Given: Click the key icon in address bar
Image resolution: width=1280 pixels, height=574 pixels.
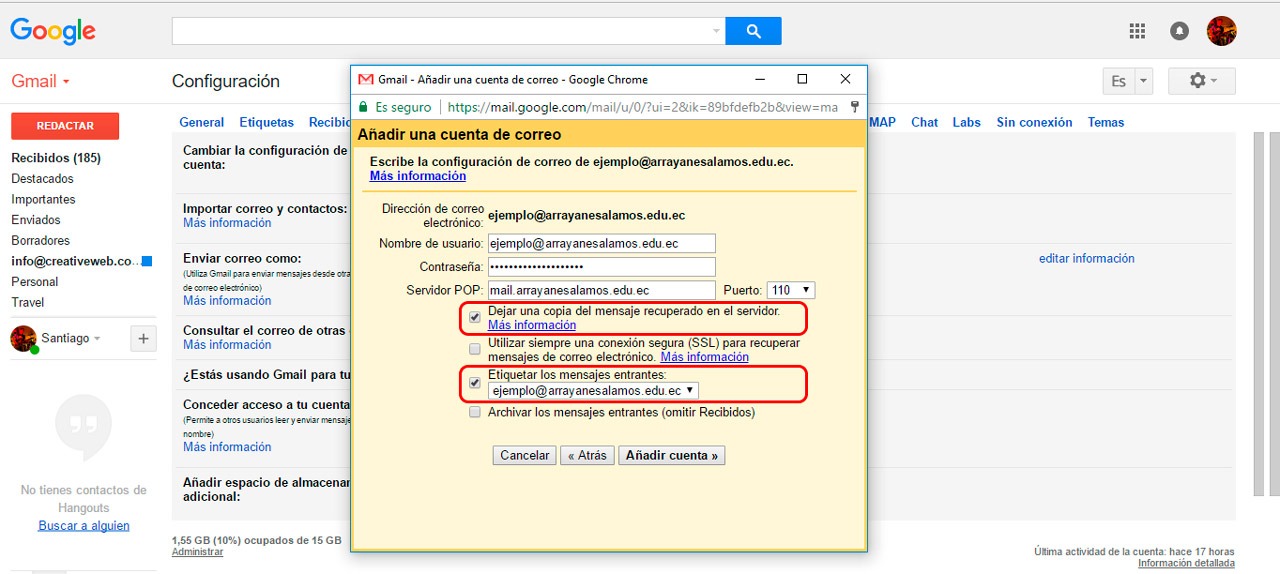Looking at the screenshot, I should pos(855,107).
